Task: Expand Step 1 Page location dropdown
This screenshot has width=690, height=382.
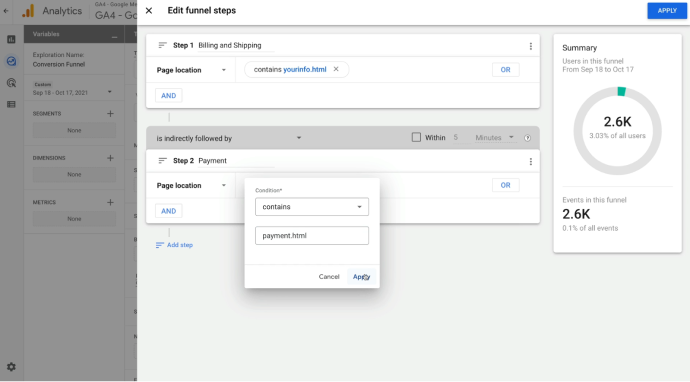Action: pos(191,70)
